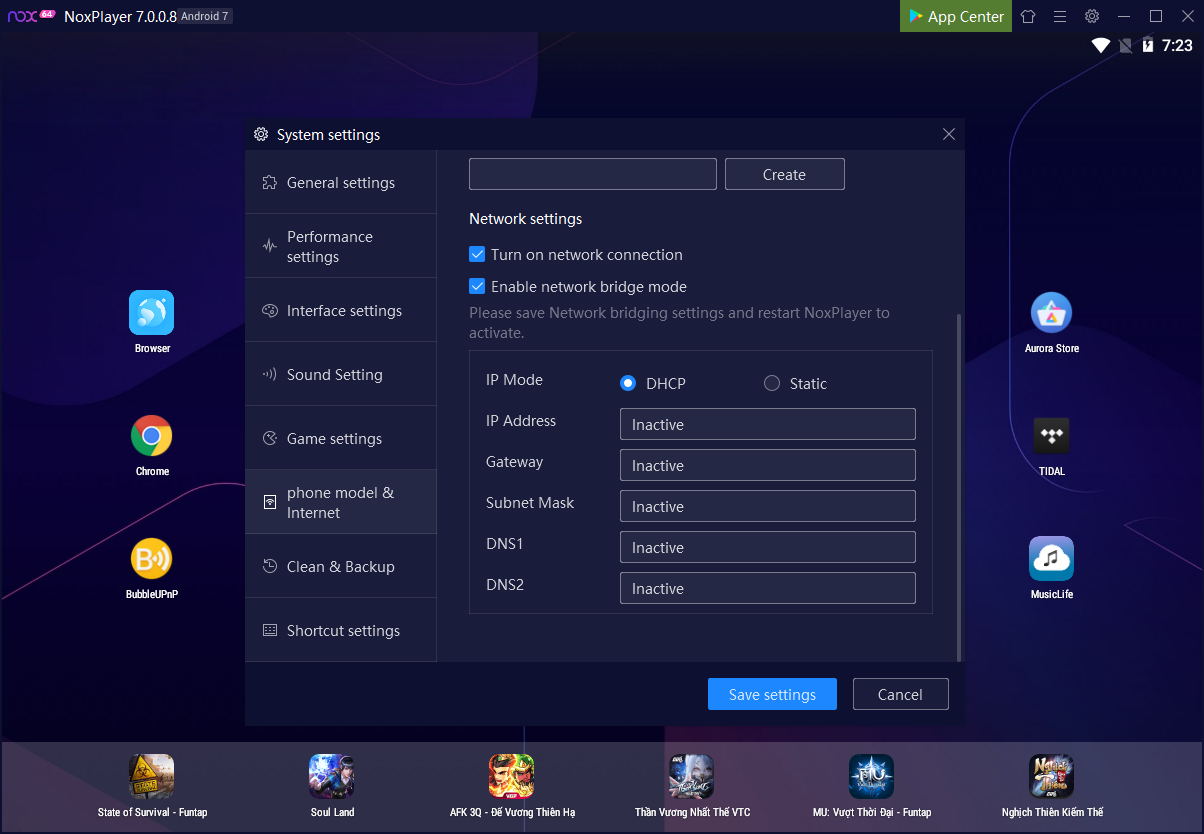
Task: Click the DNS1 input field
Action: pyautogui.click(x=768, y=547)
